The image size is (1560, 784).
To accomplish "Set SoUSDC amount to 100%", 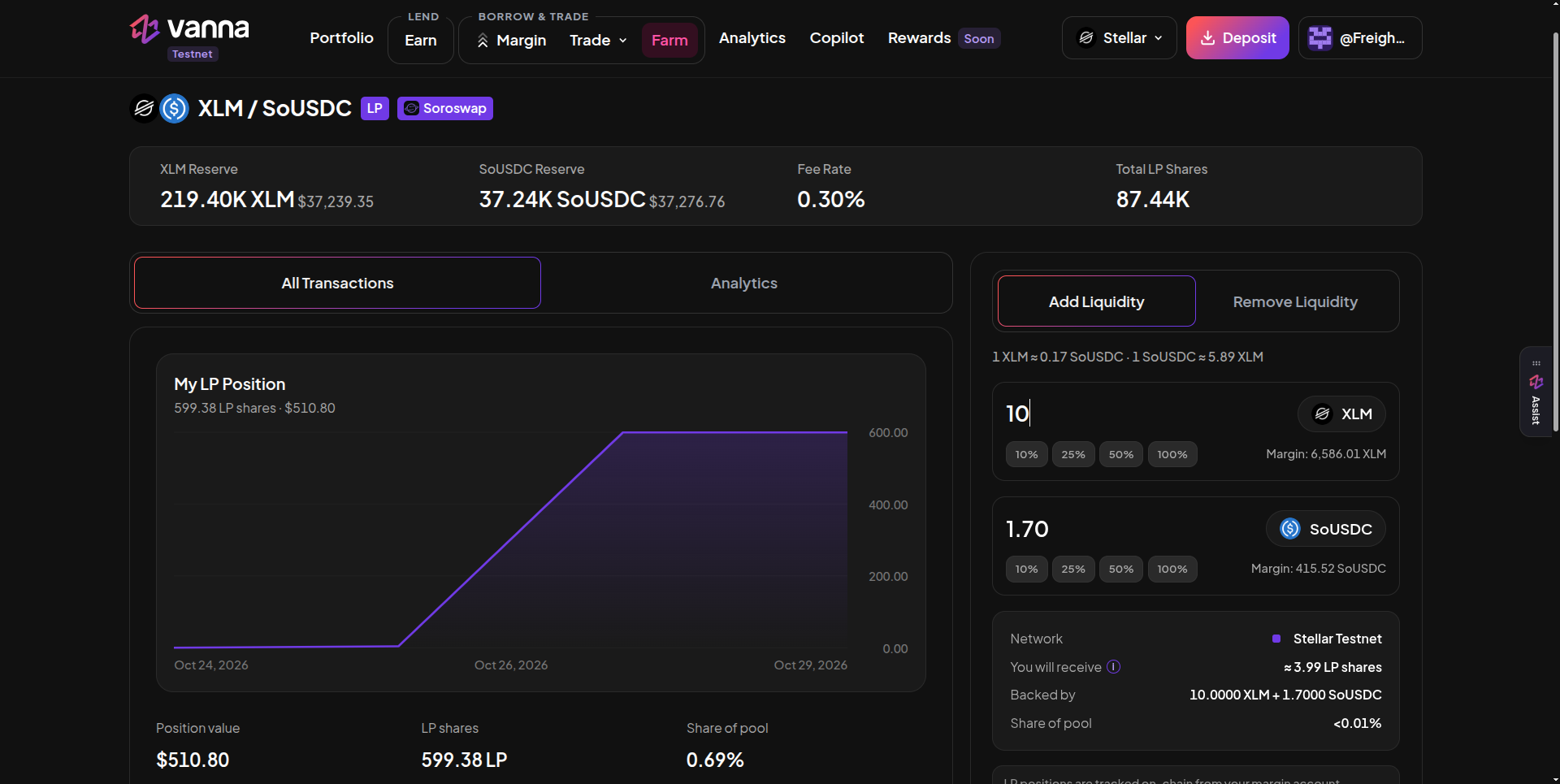I will 1172,570.
